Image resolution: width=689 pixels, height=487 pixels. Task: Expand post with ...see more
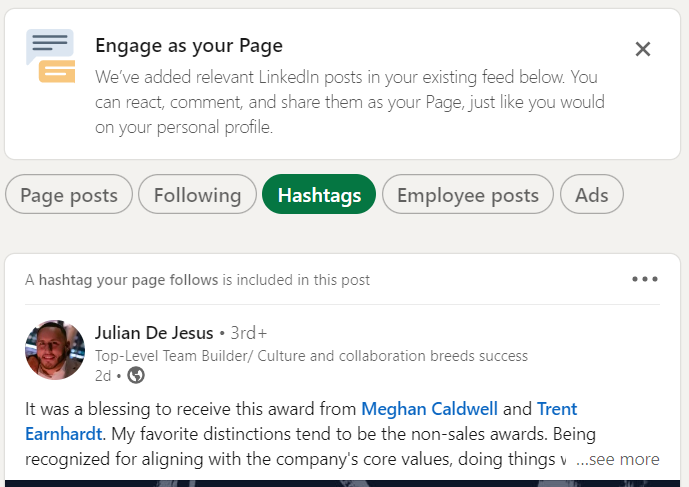pyautogui.click(x=617, y=459)
